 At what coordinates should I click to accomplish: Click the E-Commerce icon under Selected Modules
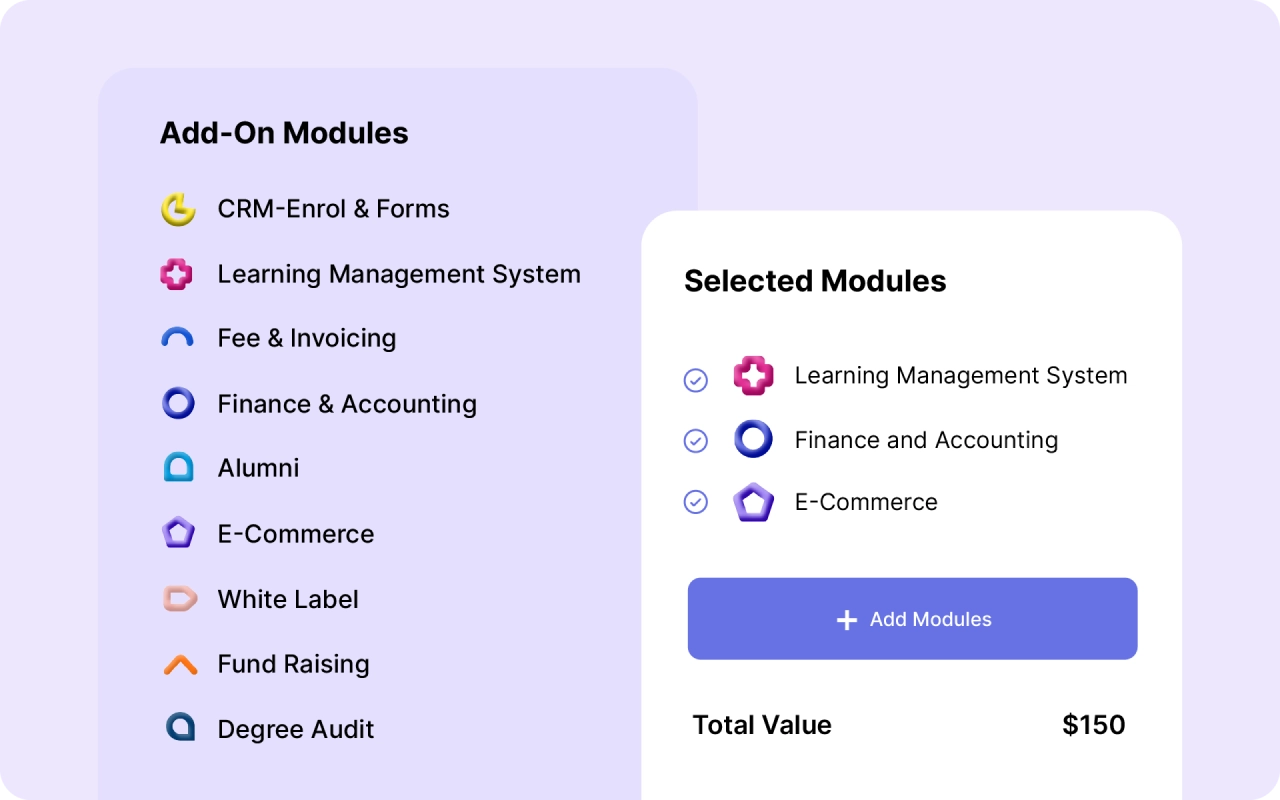[x=753, y=502]
